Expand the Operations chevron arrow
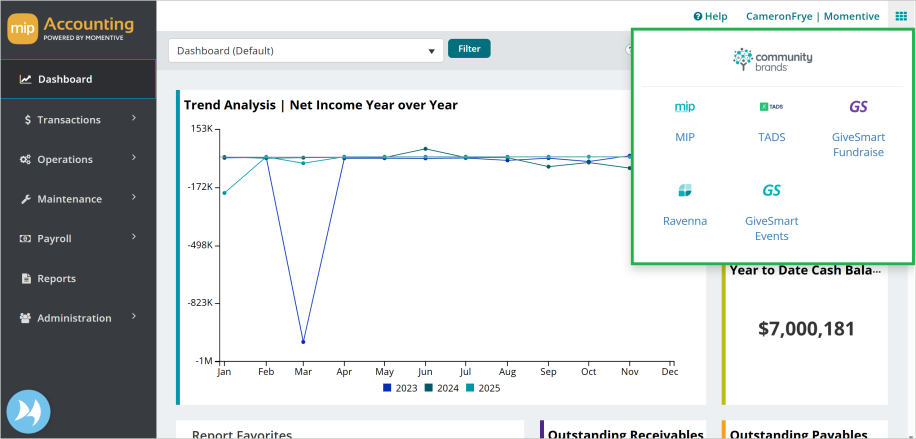Viewport: 916px width, 439px height. pyautogui.click(x=134, y=158)
